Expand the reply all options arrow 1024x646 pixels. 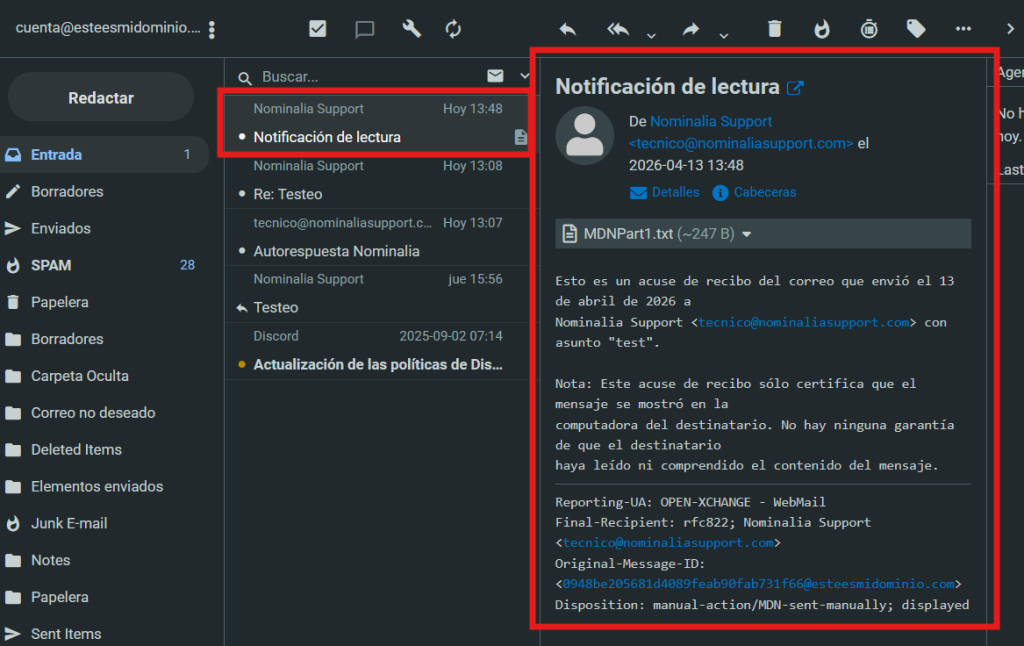coord(651,36)
